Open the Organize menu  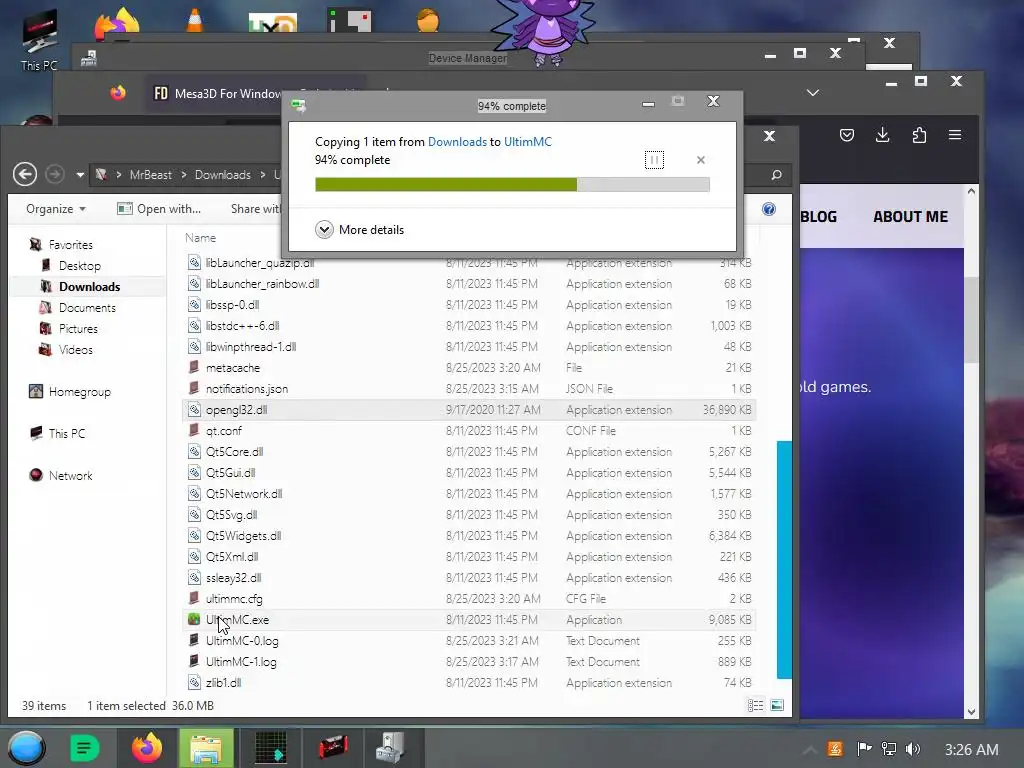pyautogui.click(x=56, y=209)
